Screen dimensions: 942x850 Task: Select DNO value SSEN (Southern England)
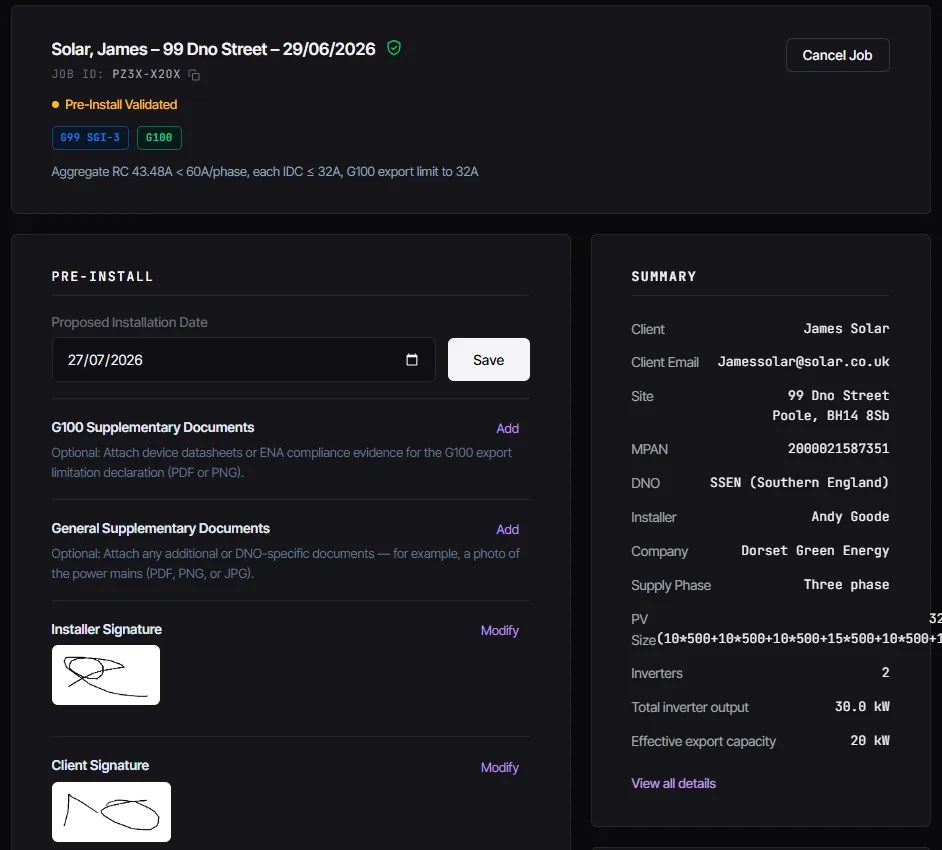click(x=799, y=482)
